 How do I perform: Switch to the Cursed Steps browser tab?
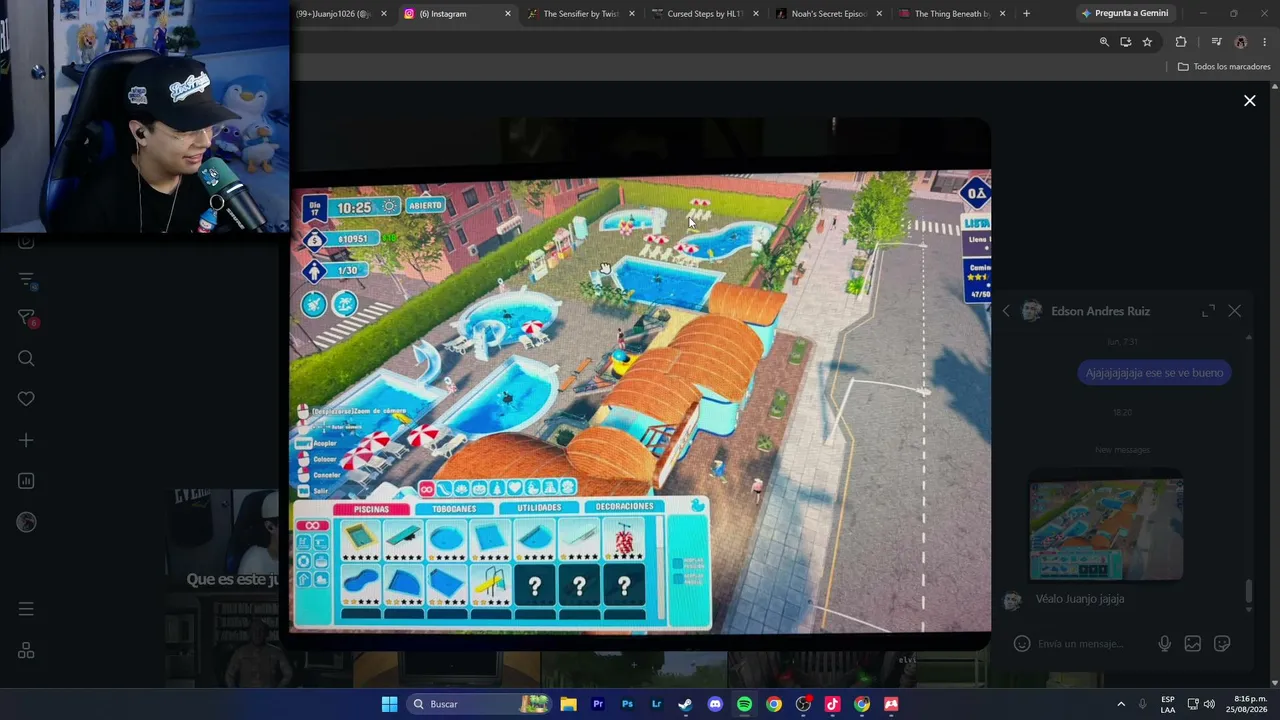coord(705,14)
